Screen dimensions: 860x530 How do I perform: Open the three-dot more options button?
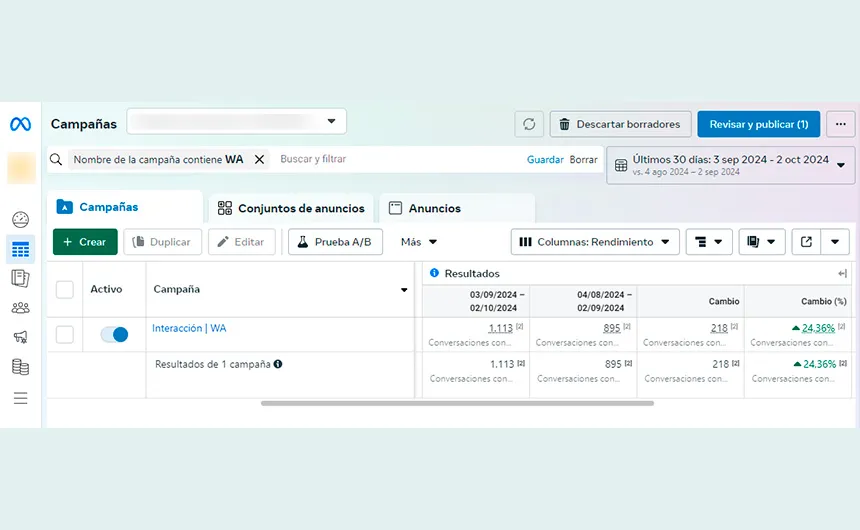(x=841, y=124)
